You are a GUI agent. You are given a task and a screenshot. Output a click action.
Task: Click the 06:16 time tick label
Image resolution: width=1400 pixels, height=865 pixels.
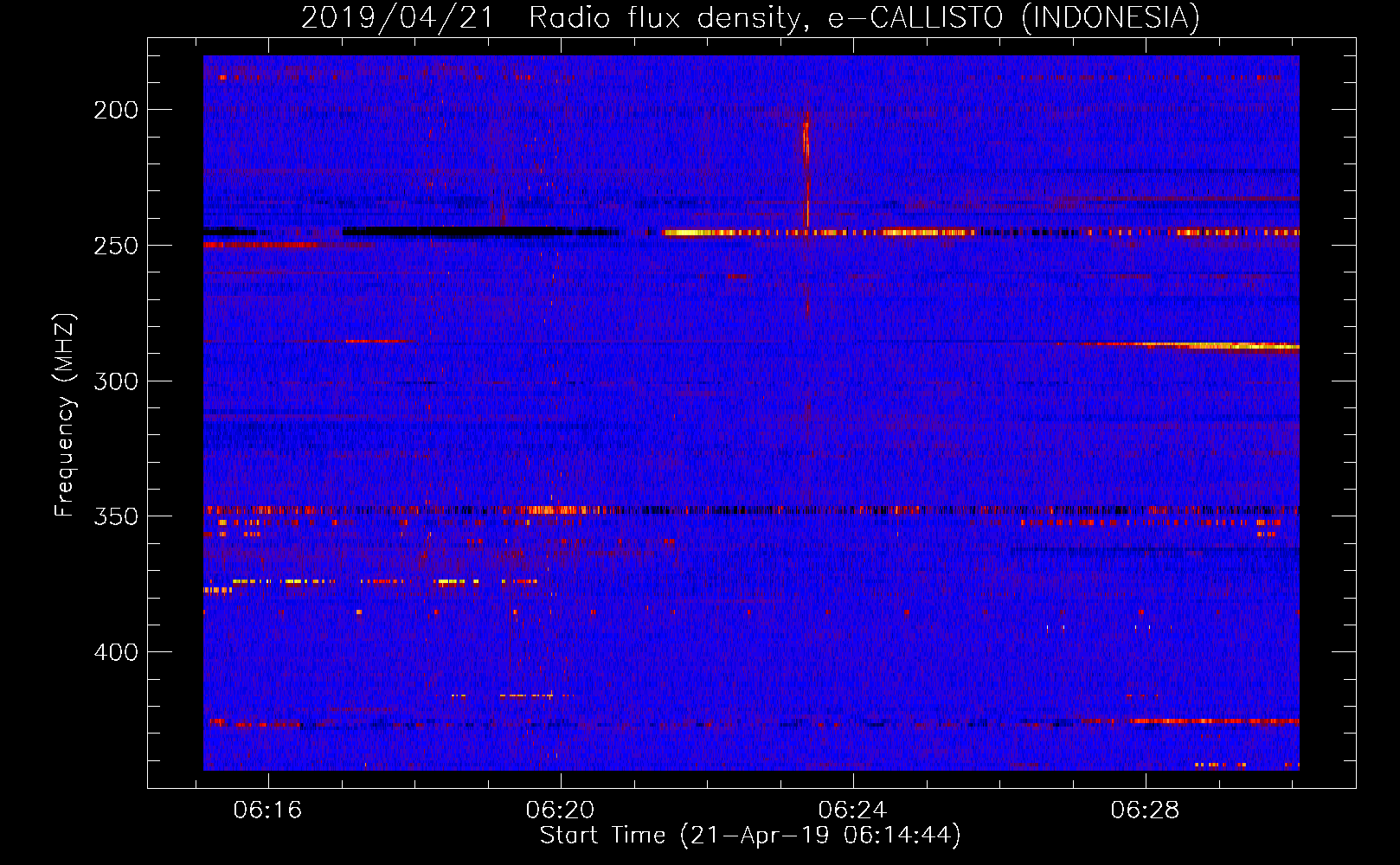[267, 810]
